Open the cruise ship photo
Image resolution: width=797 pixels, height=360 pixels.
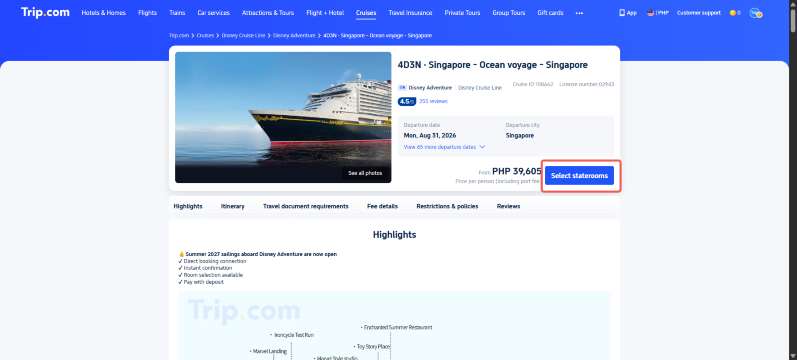click(x=283, y=117)
